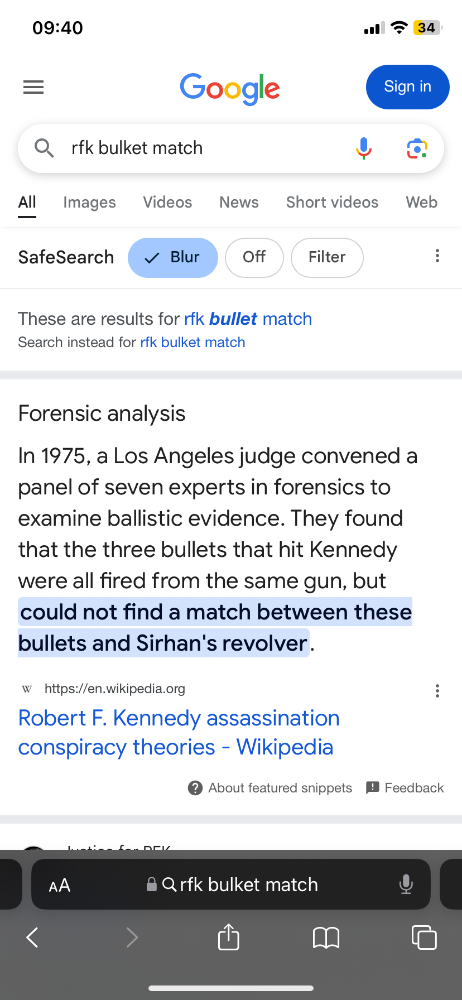Viewport: 462px width, 1000px height.
Task: Select the Filter SafeSearch option
Action: point(327,257)
